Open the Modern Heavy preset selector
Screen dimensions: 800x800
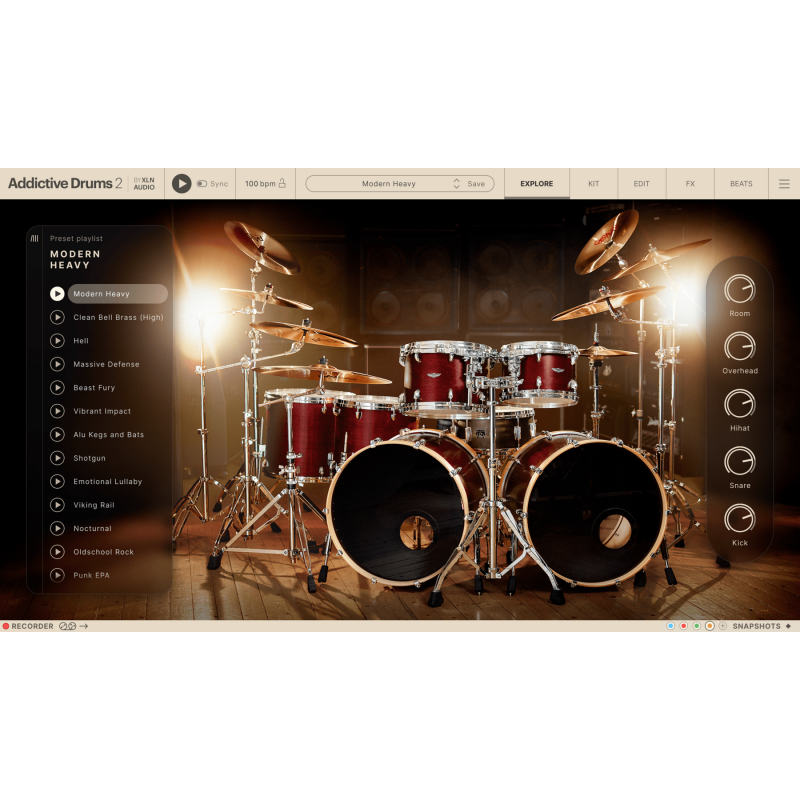[390, 184]
